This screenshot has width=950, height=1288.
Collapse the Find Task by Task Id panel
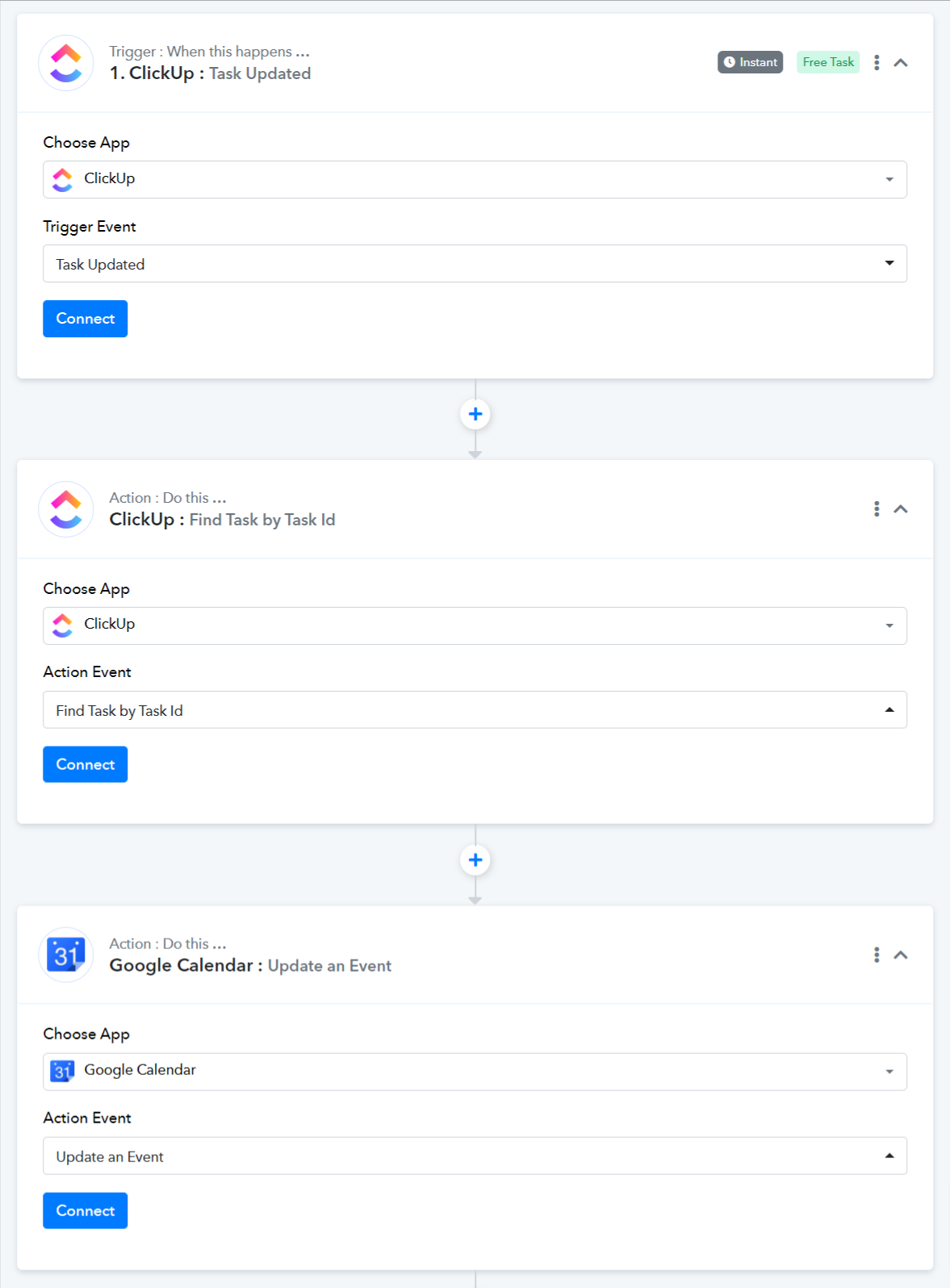901,509
